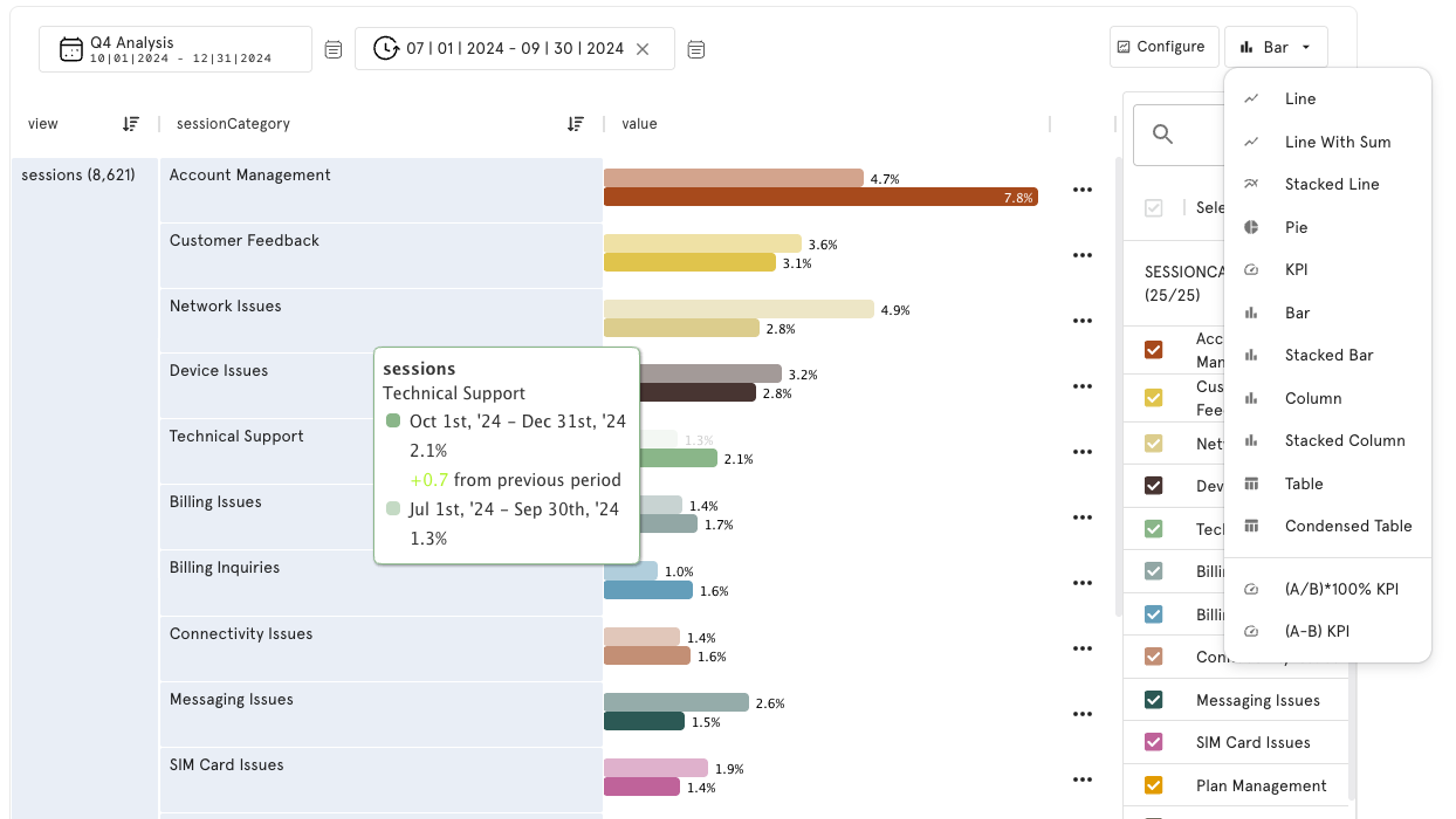Screen dimensions: 1456x819
Task: Click the list icon beside Q4 Analysis
Action: coord(333,50)
